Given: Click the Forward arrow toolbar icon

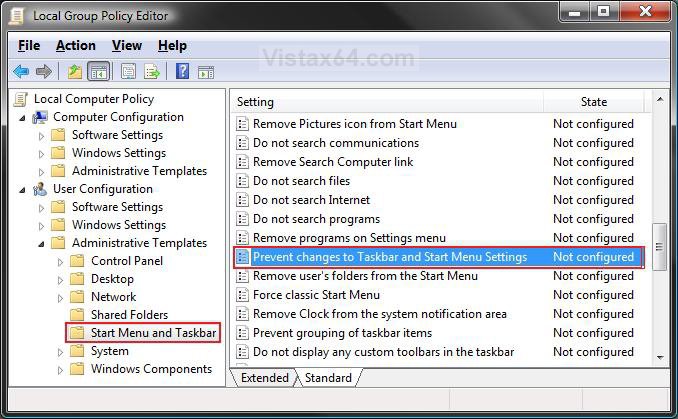Looking at the screenshot, I should [44, 71].
